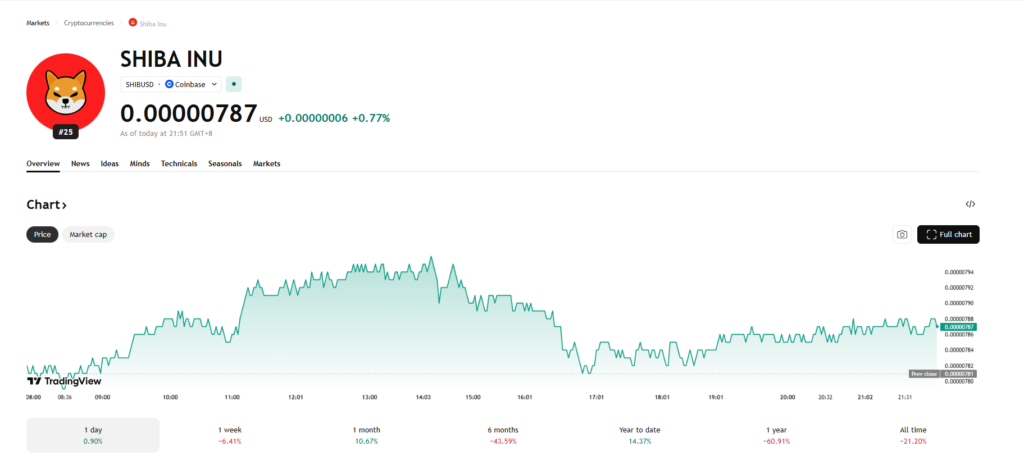Select the 1 month time range

(366, 435)
